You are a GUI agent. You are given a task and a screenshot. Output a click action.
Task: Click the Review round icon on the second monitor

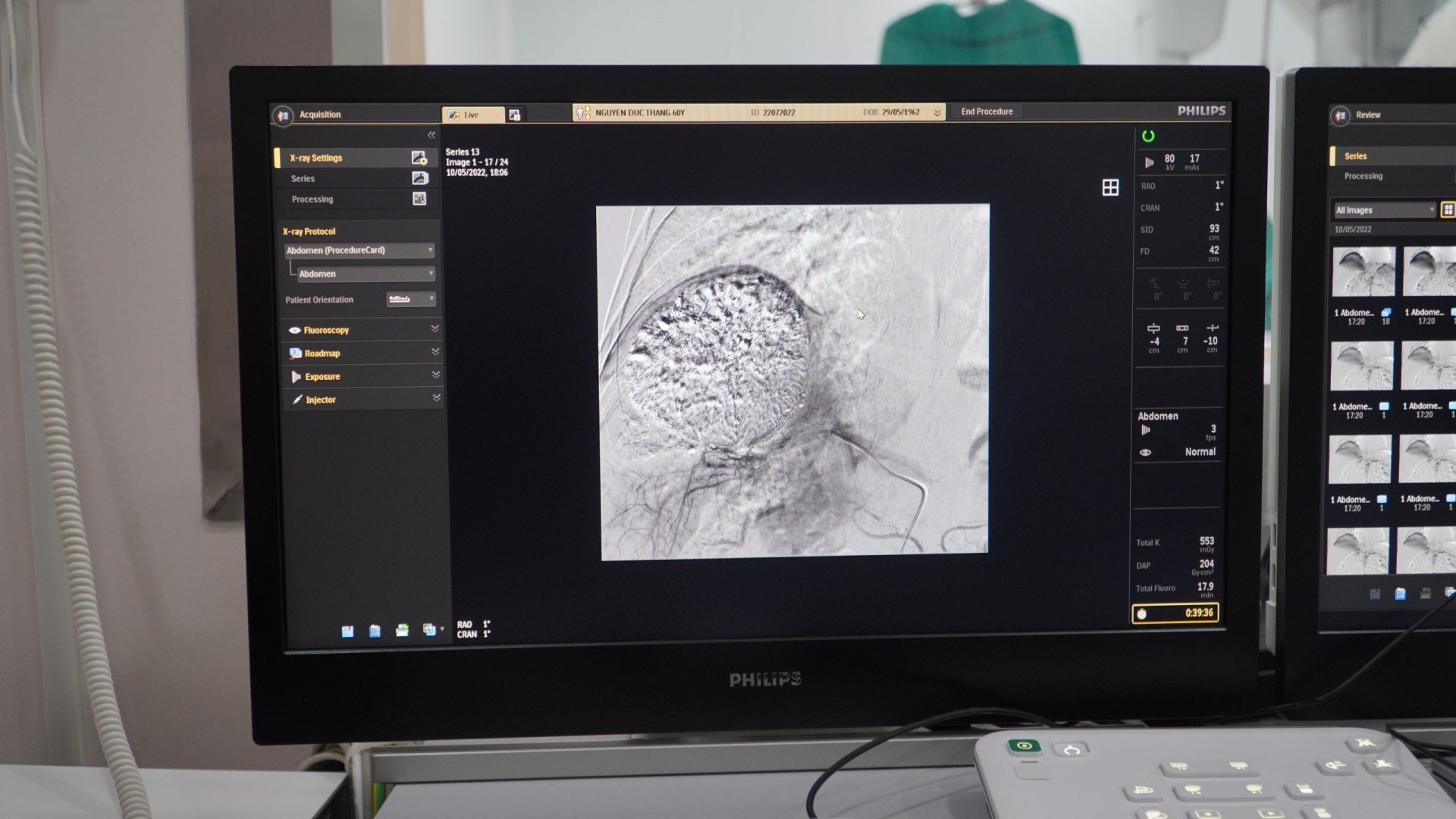pyautogui.click(x=1341, y=115)
